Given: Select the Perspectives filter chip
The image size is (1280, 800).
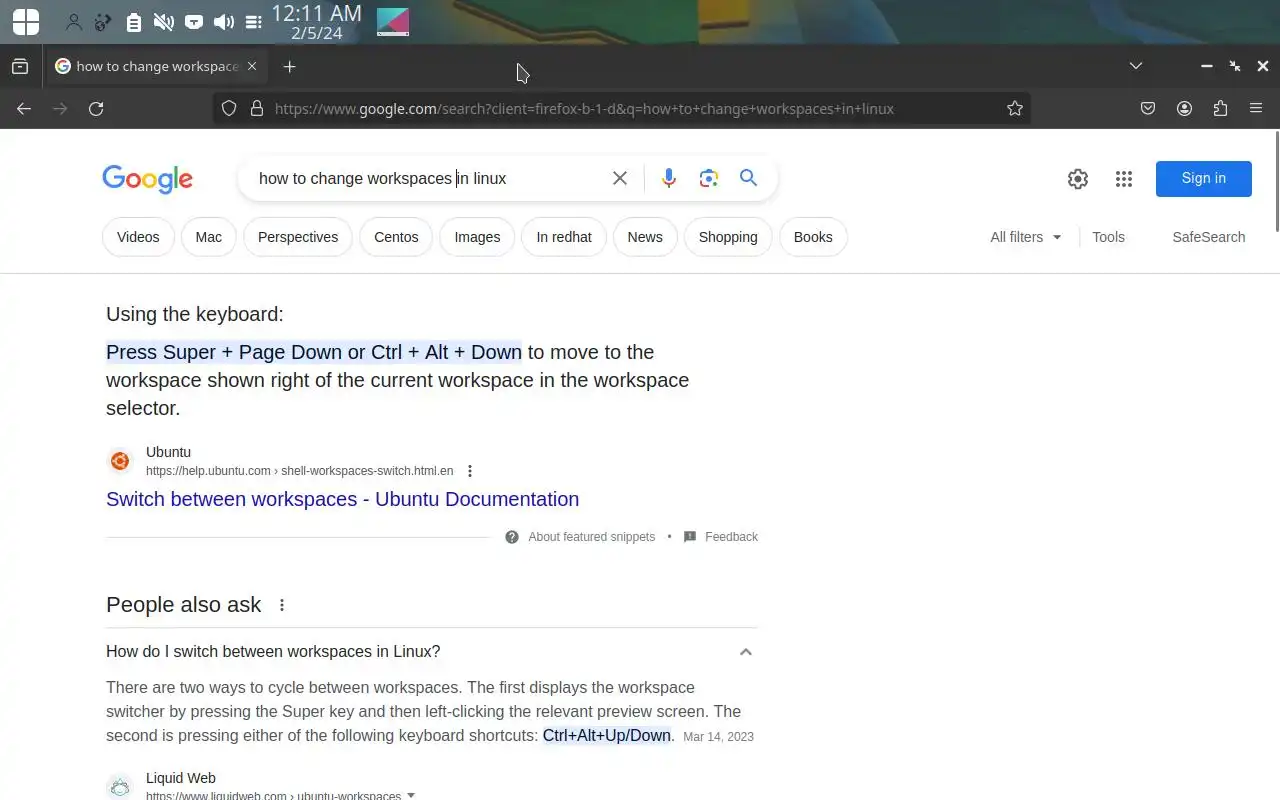Looking at the screenshot, I should 298,237.
